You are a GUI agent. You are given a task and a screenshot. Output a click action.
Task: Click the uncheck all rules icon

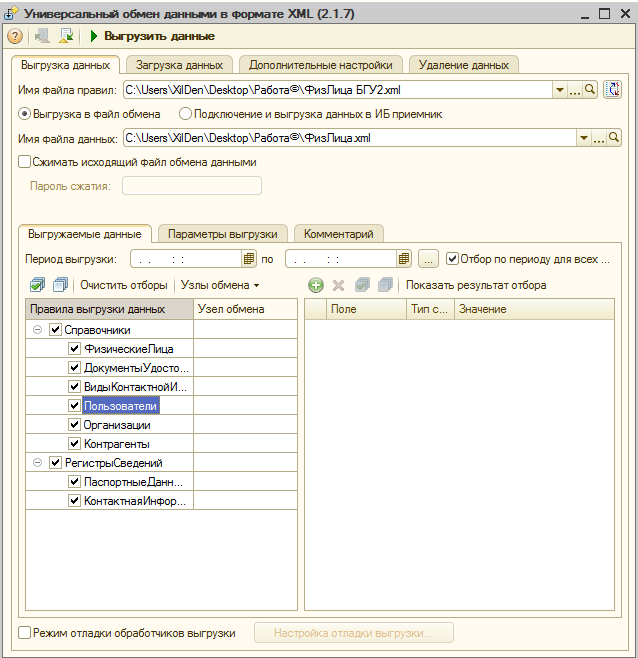tap(60, 285)
